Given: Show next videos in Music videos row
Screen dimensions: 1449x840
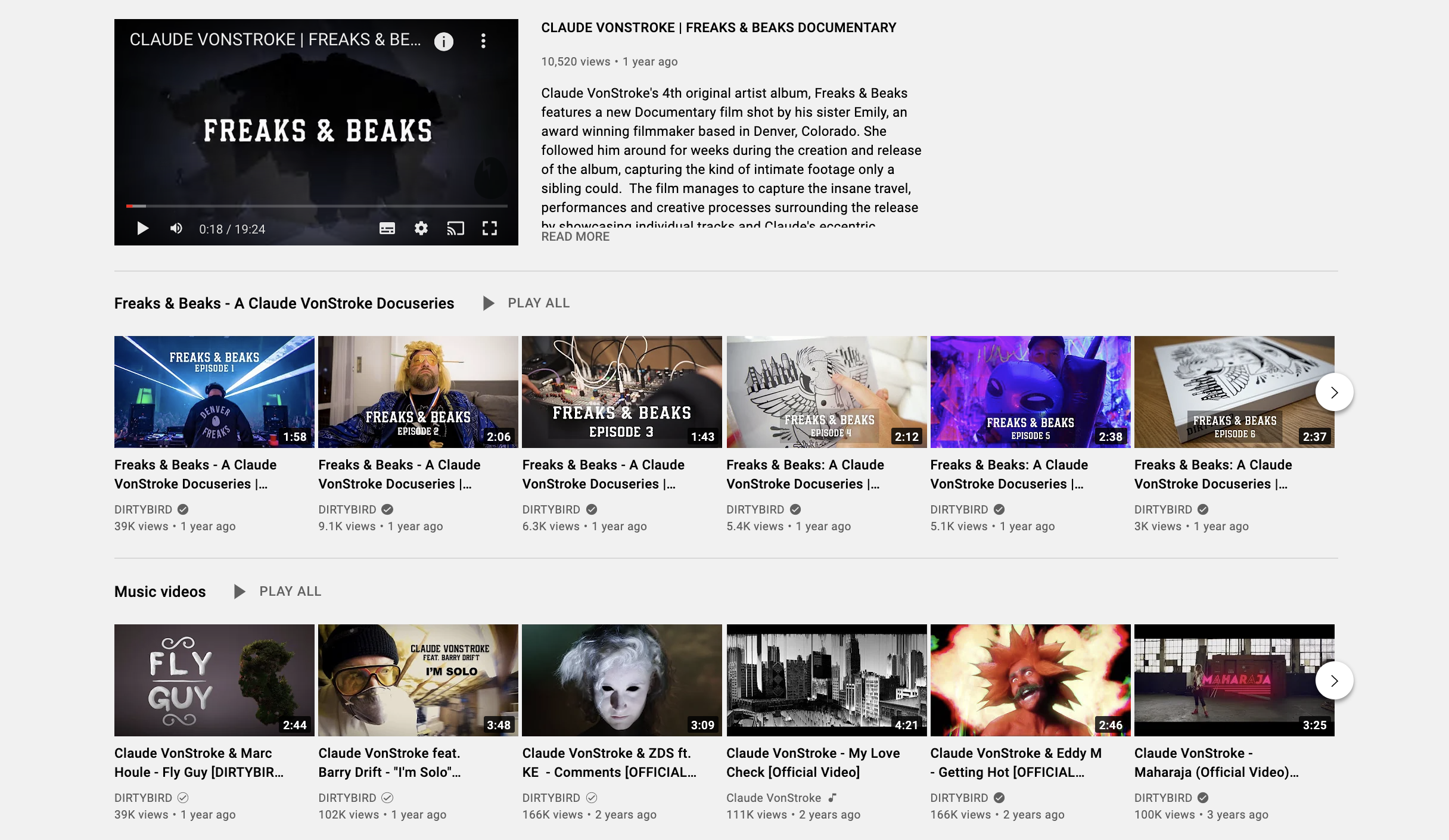Looking at the screenshot, I should [1335, 680].
